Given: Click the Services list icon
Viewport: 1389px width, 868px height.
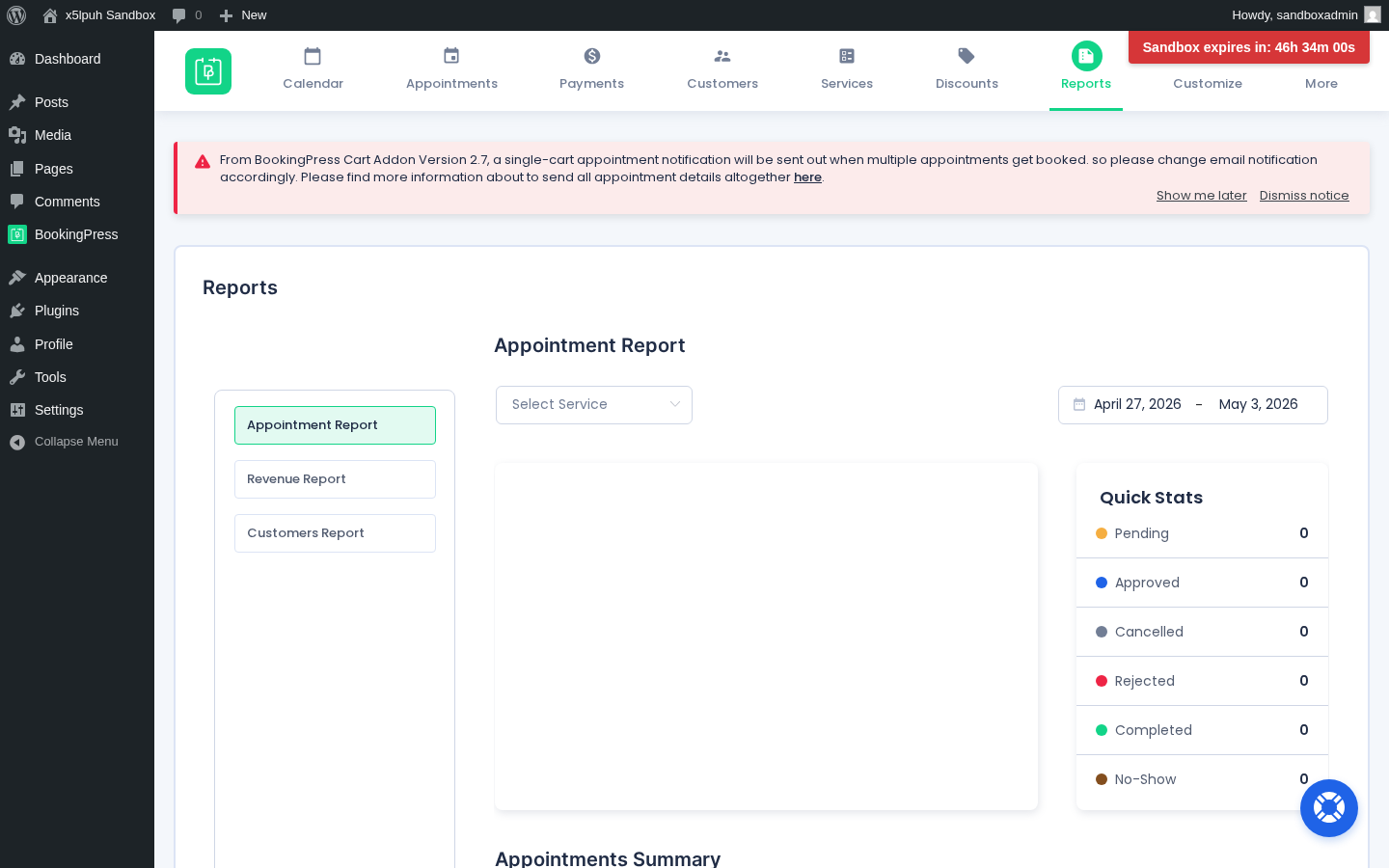Looking at the screenshot, I should click(x=847, y=56).
